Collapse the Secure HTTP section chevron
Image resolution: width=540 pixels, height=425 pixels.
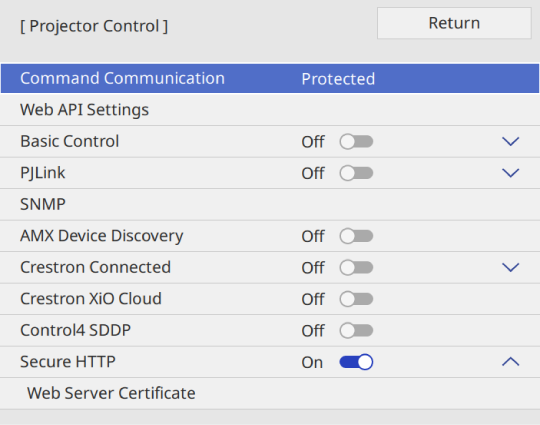point(510,362)
